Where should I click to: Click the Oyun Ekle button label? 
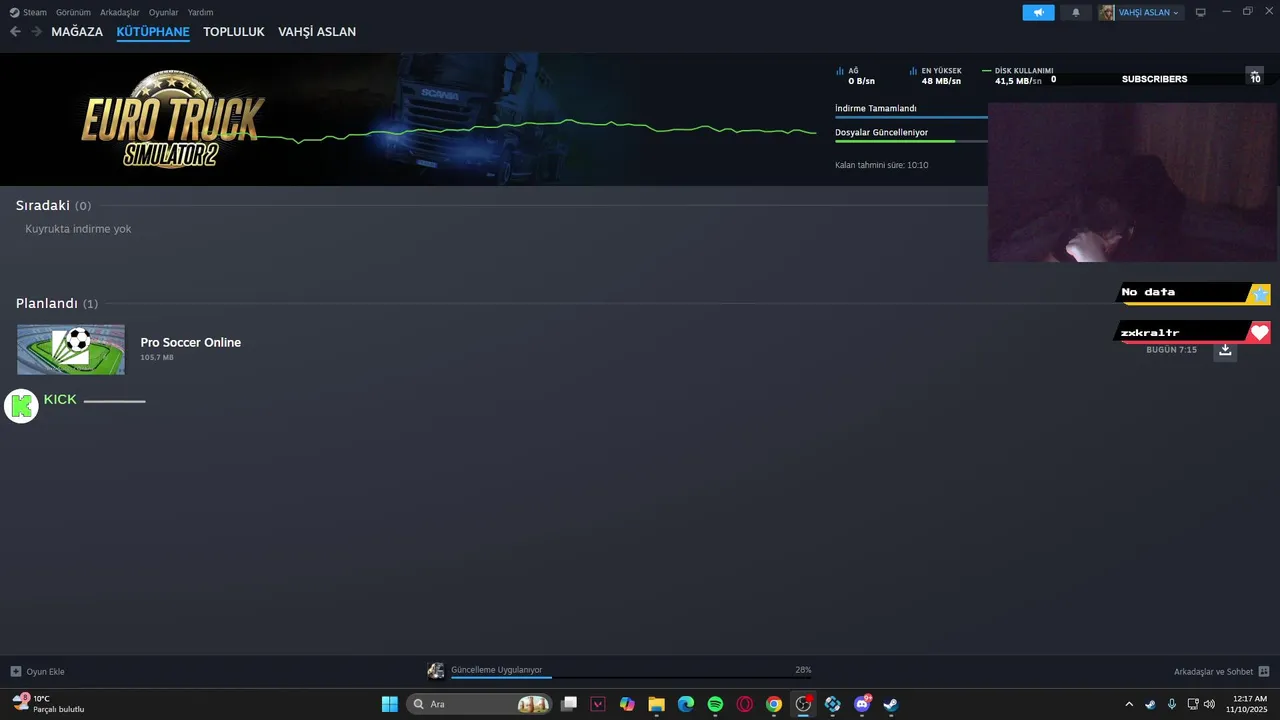(45, 671)
